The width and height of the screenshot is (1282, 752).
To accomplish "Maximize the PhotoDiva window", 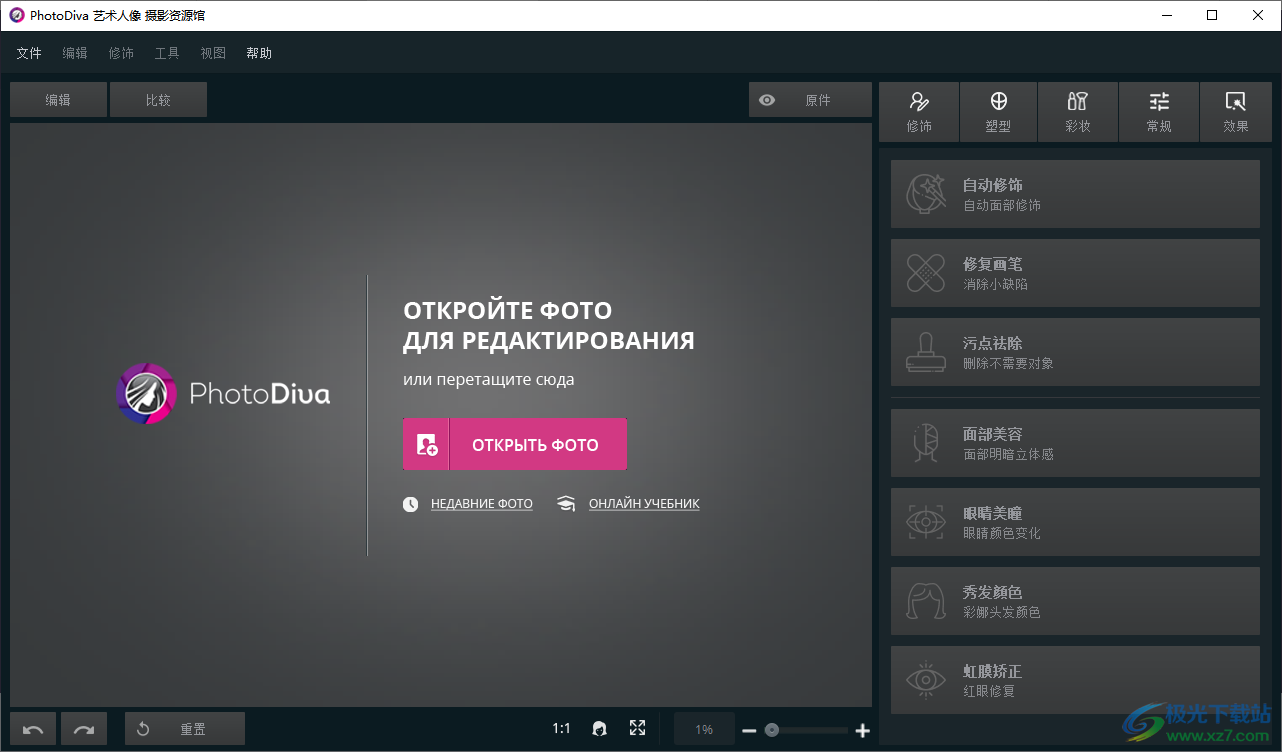I will pyautogui.click(x=1212, y=15).
